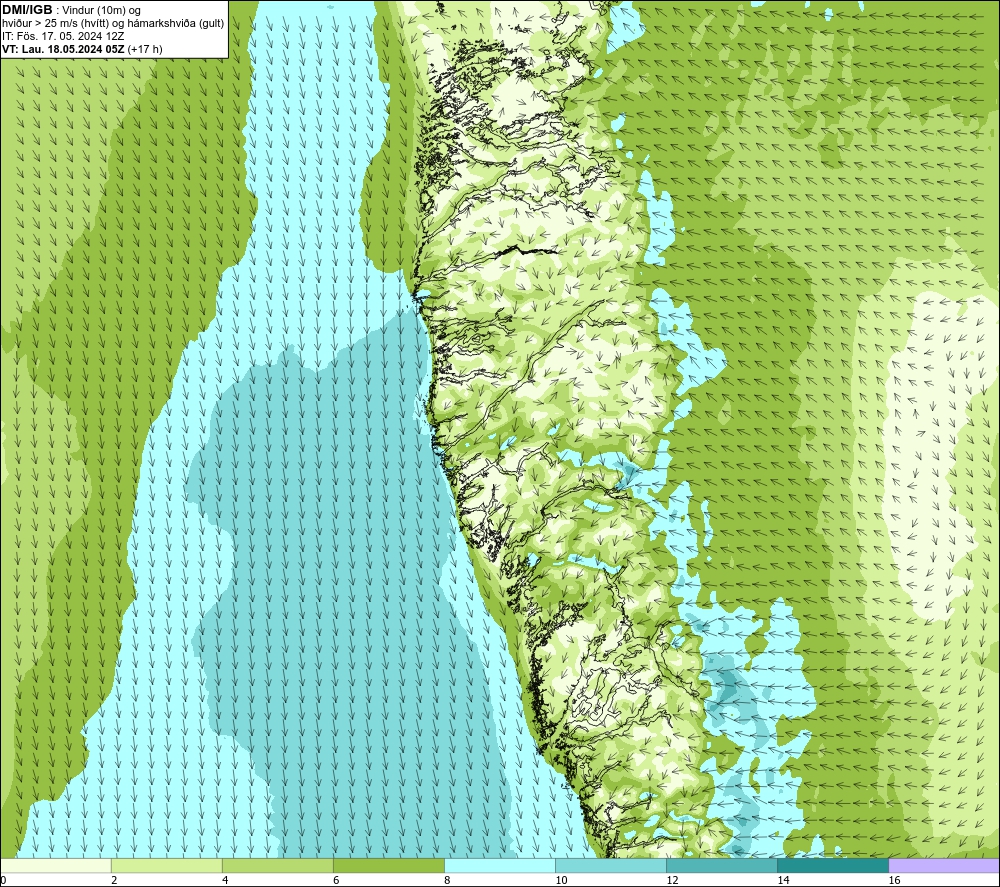Click the legend scale label '2'
1000x887 pixels.
point(114,880)
